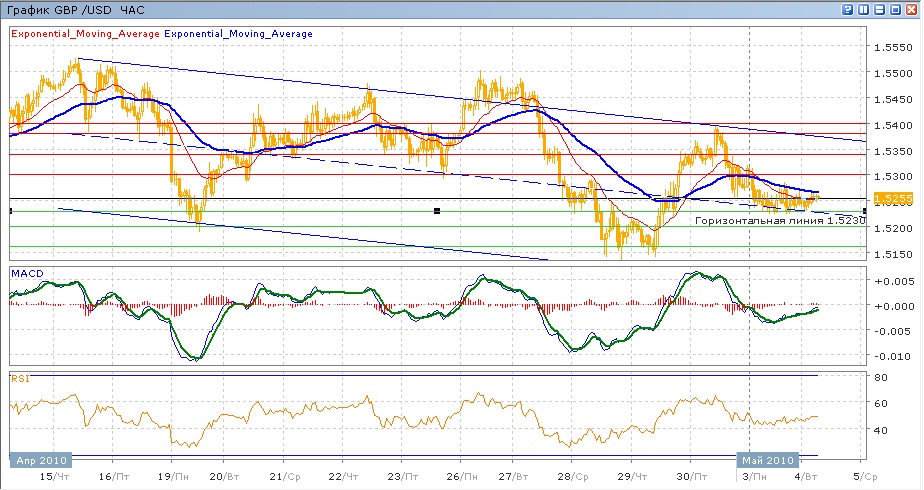Click the left end handle of horizontal line
This screenshot has height=490, width=924.
10,210
